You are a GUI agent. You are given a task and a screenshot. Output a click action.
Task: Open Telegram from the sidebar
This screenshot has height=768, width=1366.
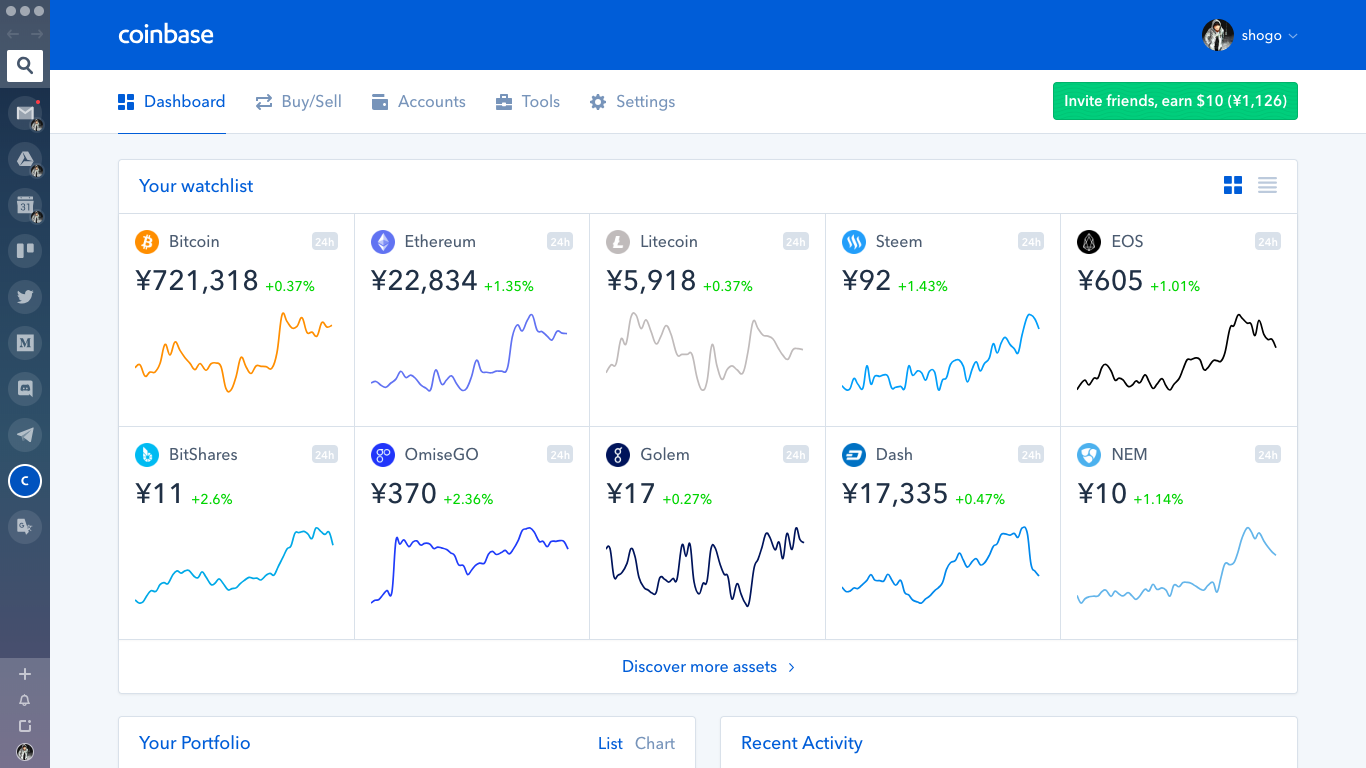[25, 435]
